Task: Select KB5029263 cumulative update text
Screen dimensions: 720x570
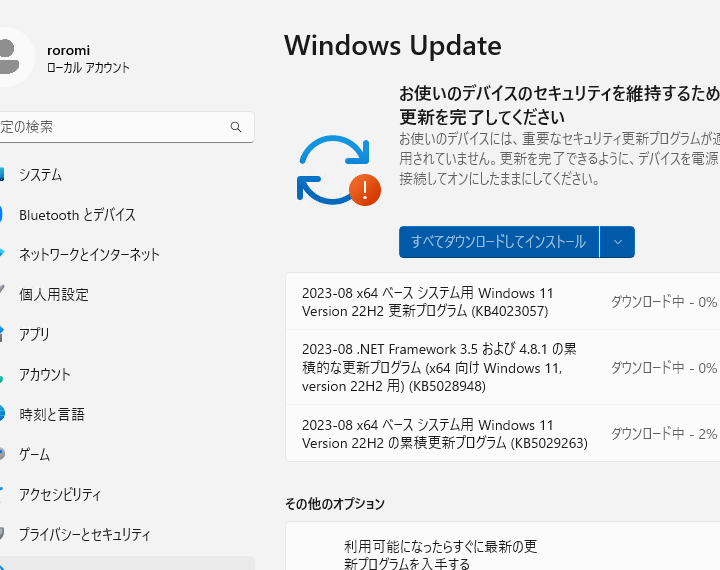Action: click(444, 434)
